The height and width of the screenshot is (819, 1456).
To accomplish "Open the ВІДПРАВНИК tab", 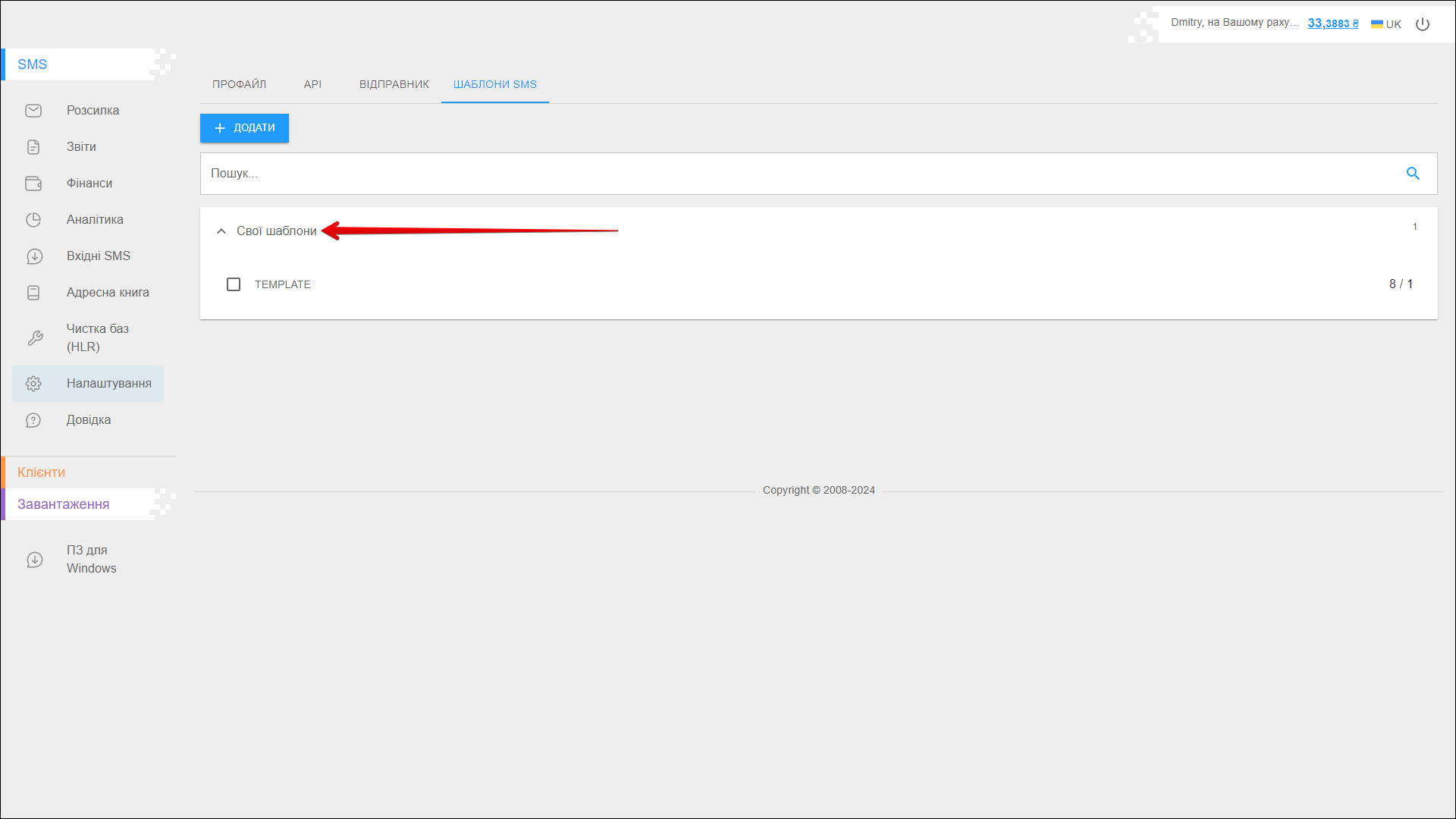I will (394, 84).
